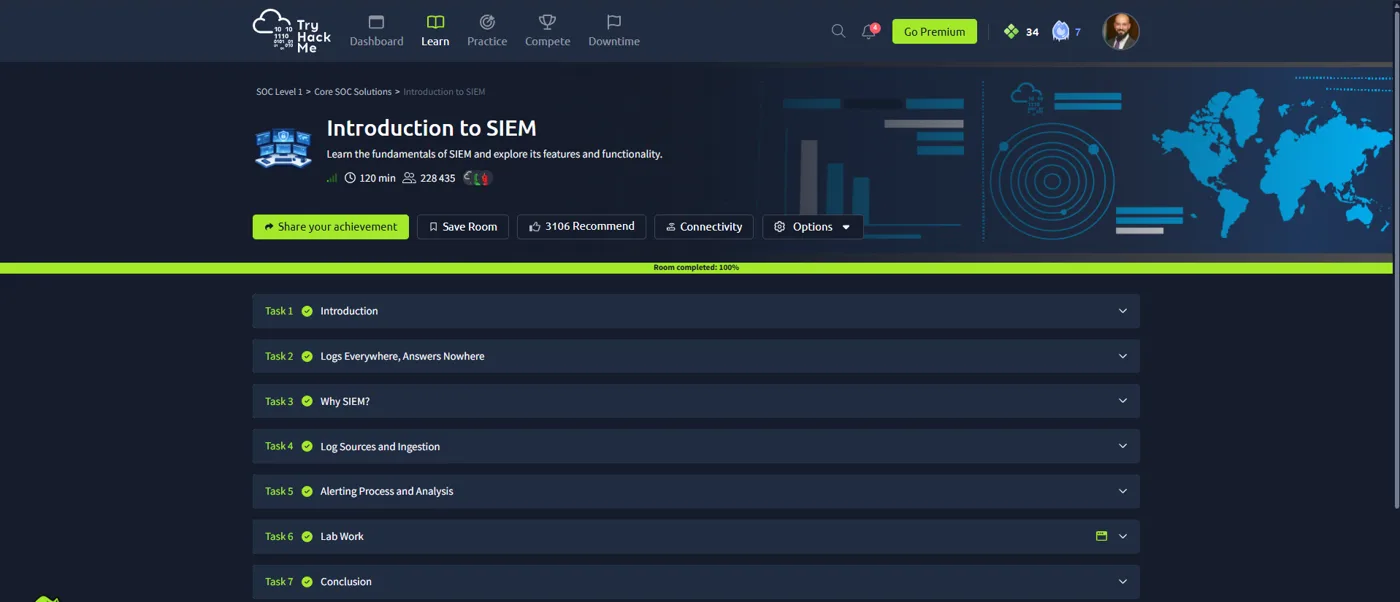Click the 'Logs Everywhere, Answers Nowhere' title
The height and width of the screenshot is (602, 1400).
click(x=402, y=356)
